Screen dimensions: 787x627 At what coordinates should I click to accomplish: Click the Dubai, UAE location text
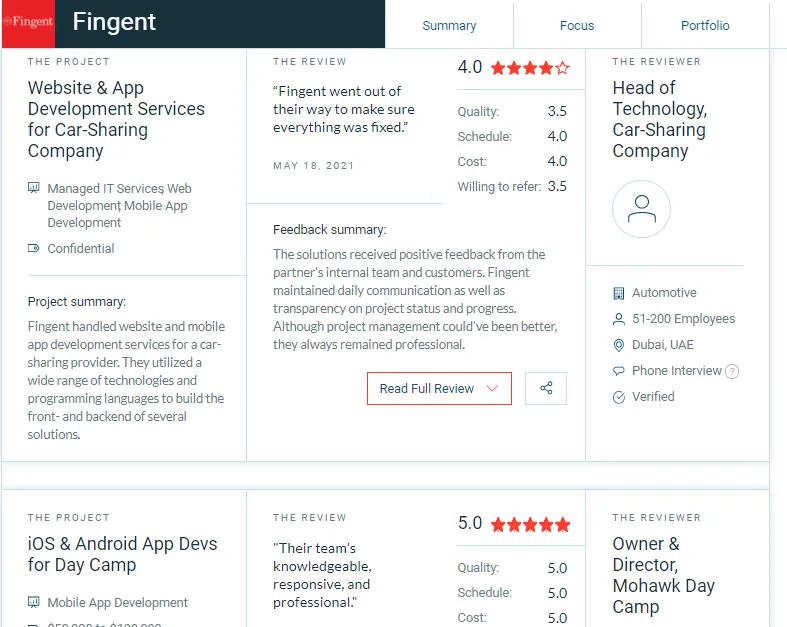[663, 345]
